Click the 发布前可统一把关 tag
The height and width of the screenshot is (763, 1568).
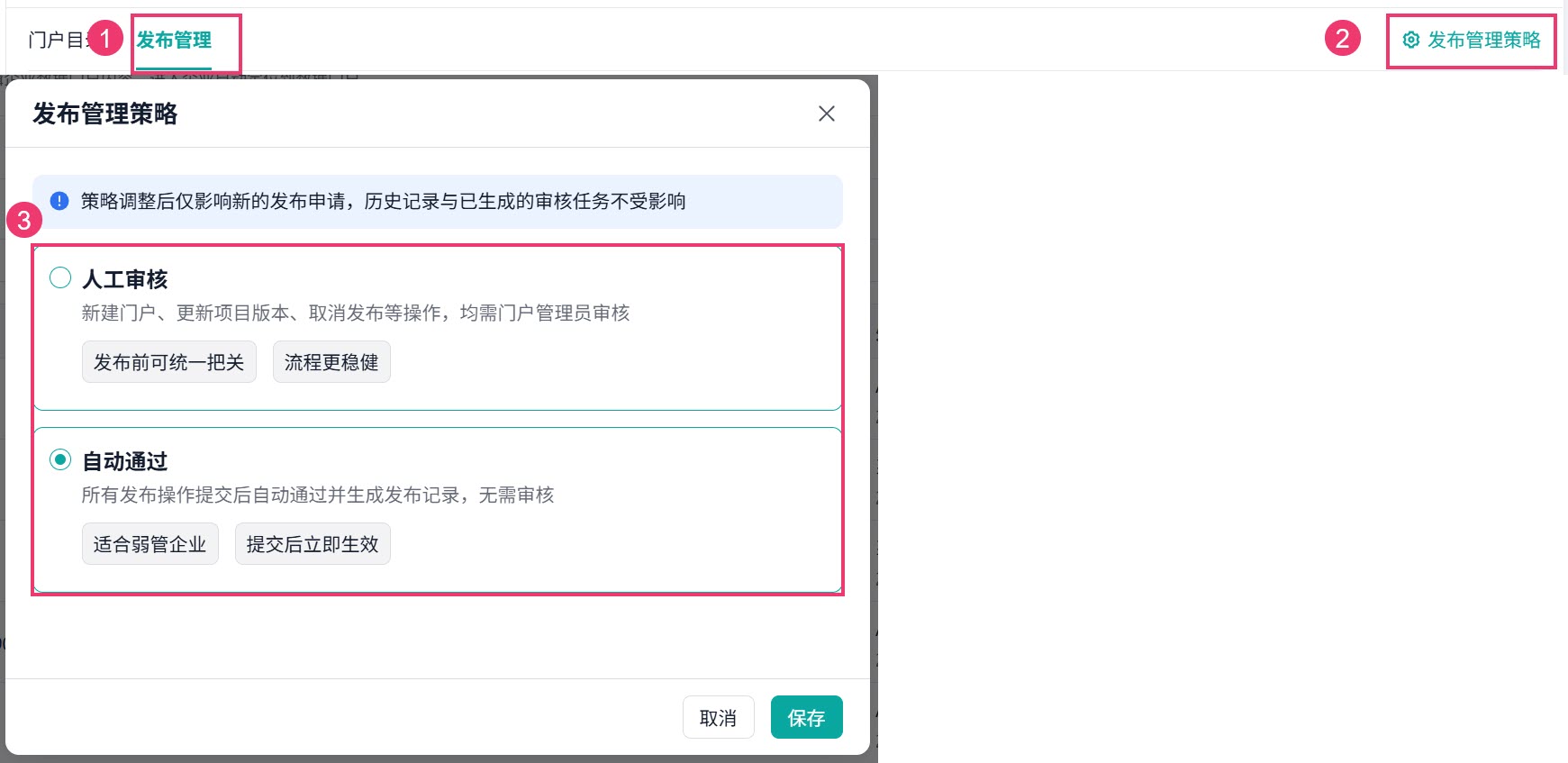tap(169, 361)
